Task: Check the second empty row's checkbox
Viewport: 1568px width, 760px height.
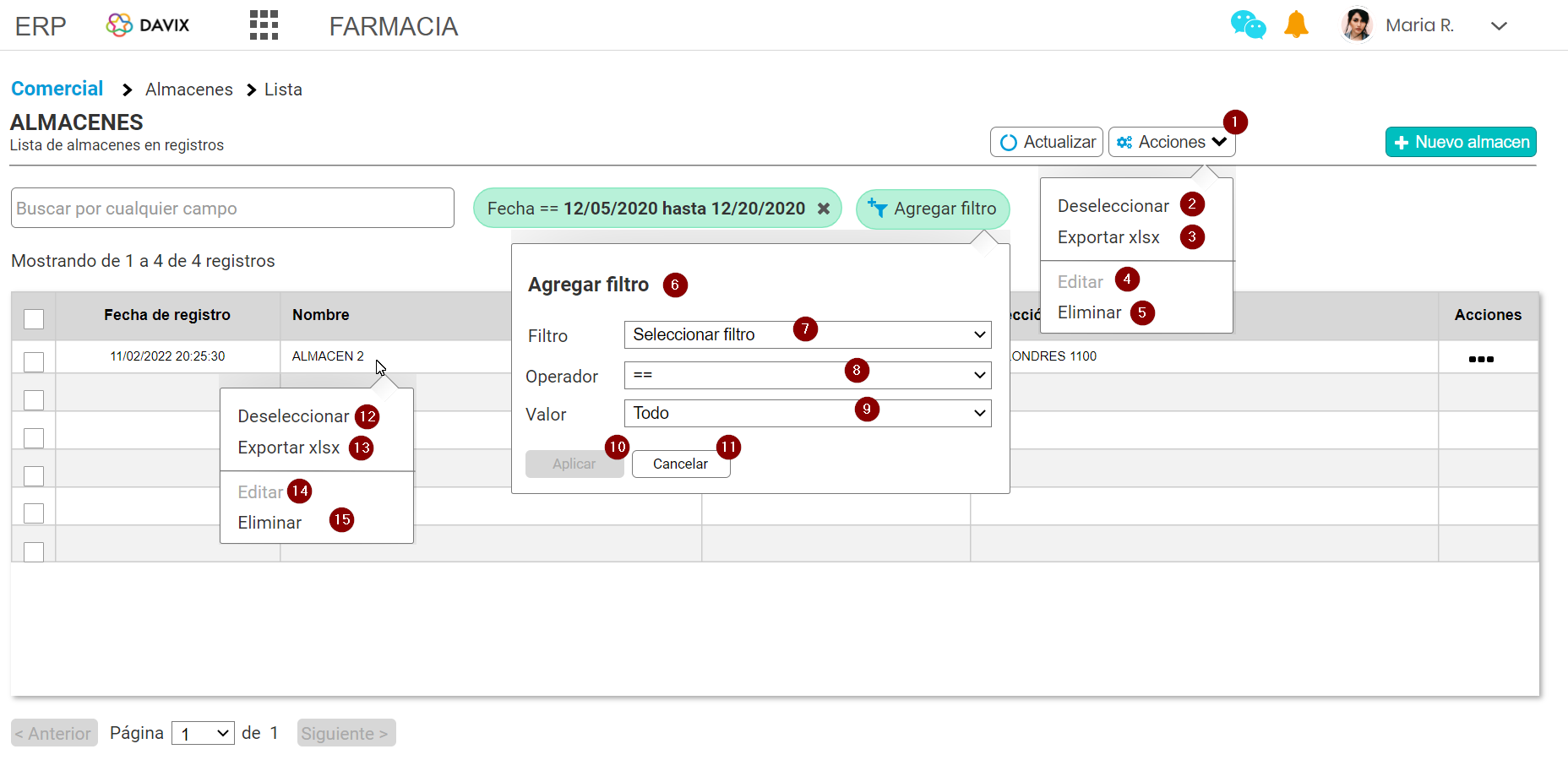Action: pos(33,437)
